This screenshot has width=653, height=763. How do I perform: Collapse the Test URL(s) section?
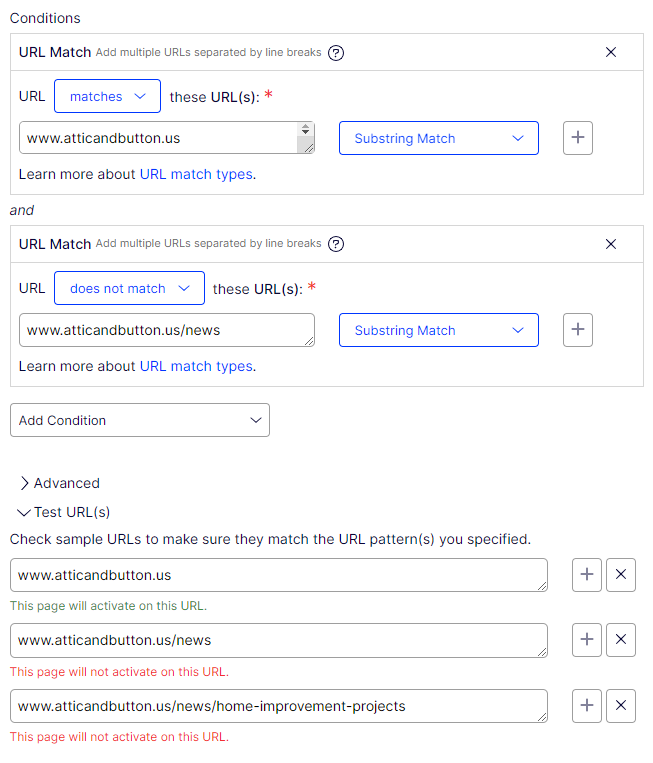tap(63, 512)
